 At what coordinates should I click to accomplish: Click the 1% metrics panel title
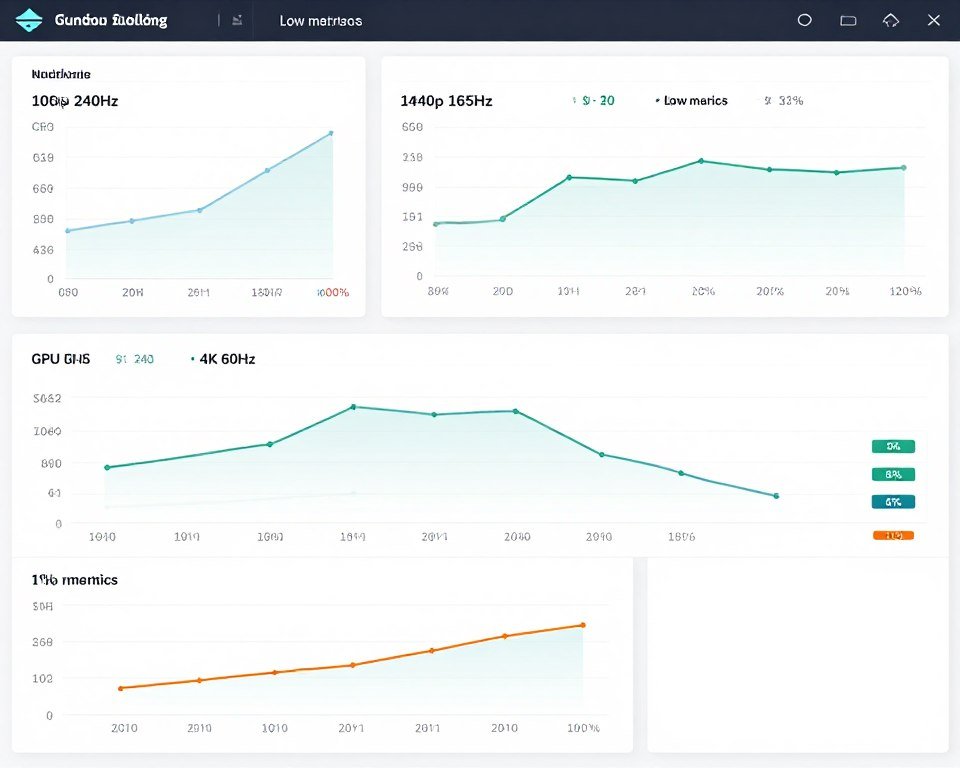coord(74,580)
